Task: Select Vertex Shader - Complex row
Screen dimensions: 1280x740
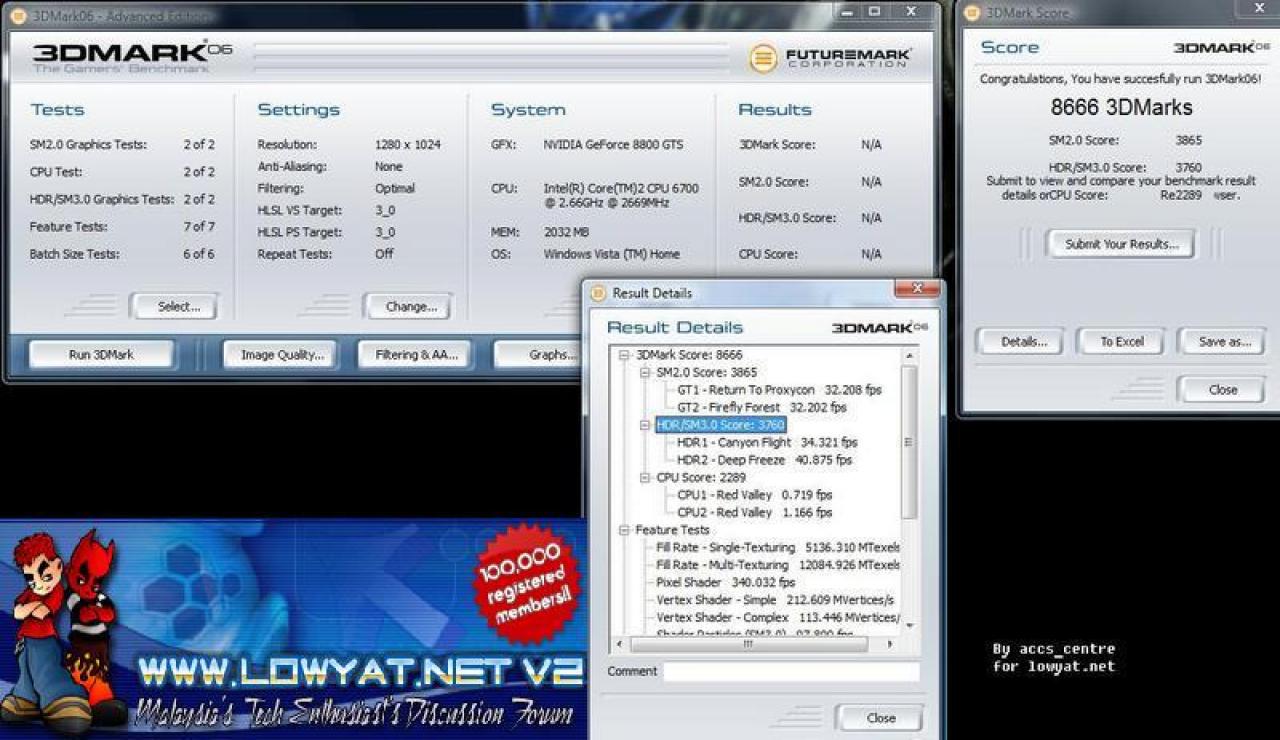Action: pyautogui.click(x=778, y=617)
